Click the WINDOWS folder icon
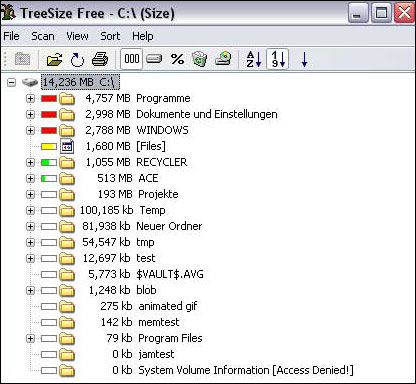The height and width of the screenshot is (384, 416). click(67, 130)
